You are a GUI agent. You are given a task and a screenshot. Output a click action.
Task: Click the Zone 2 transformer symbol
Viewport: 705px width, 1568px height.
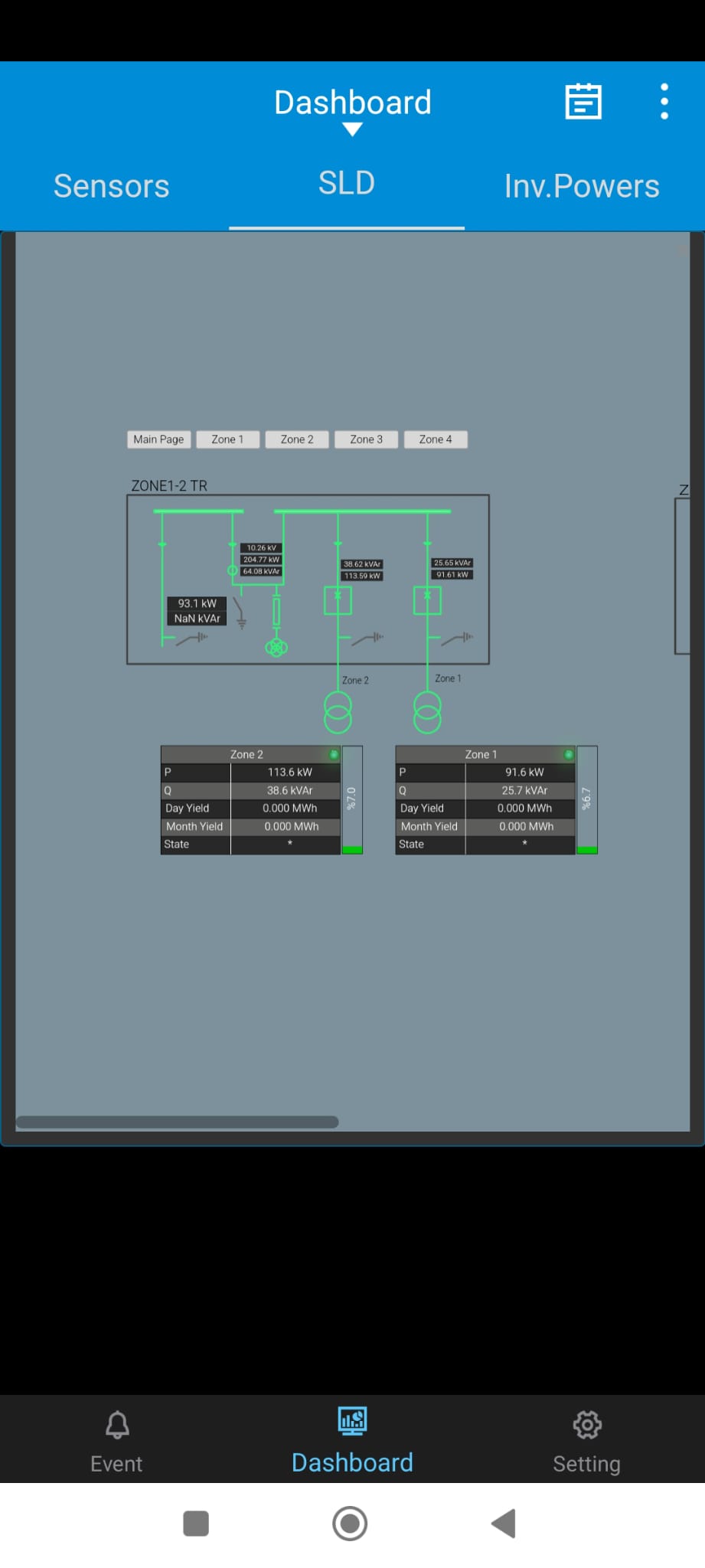point(338,712)
